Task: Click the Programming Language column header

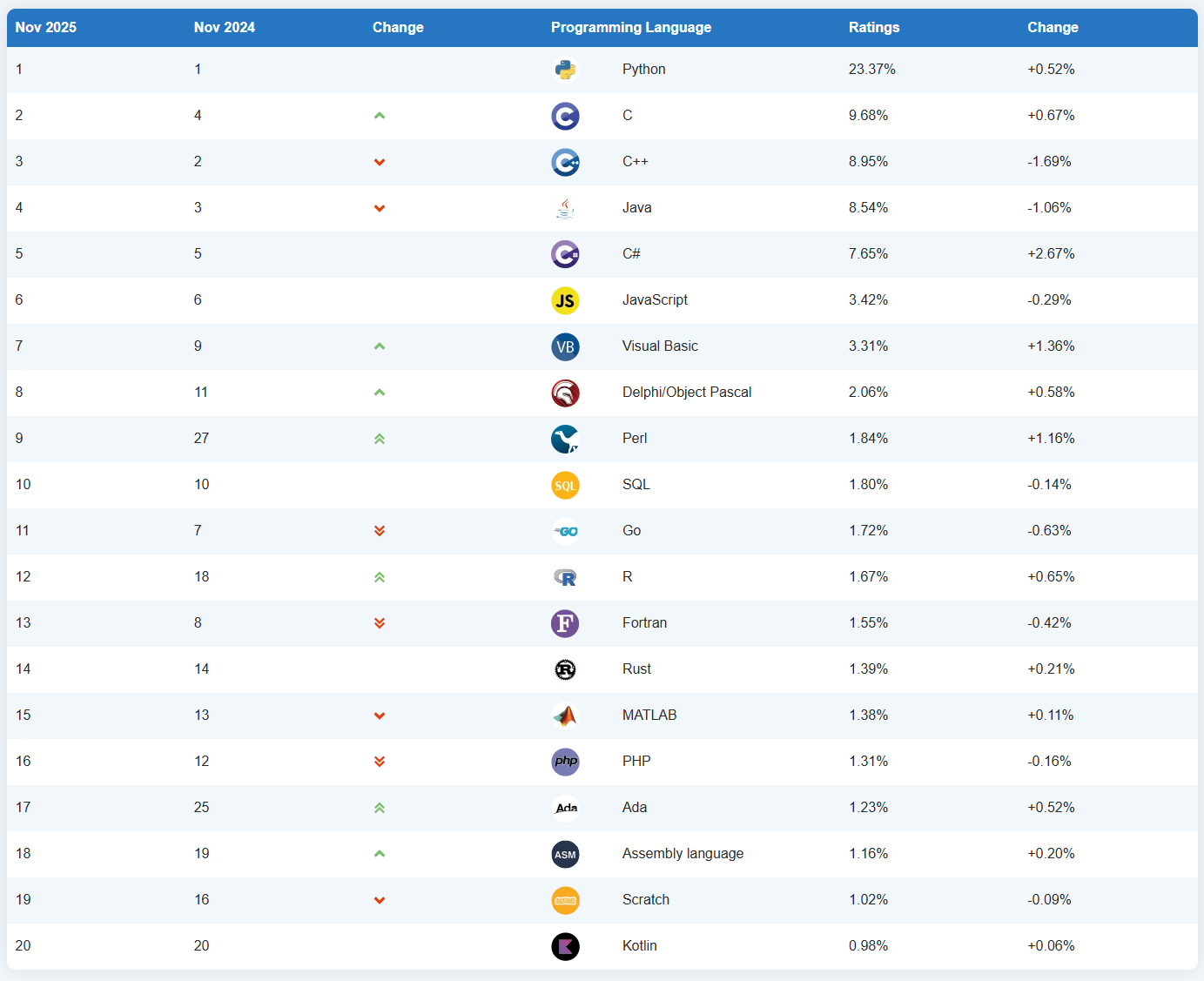Action: point(631,27)
